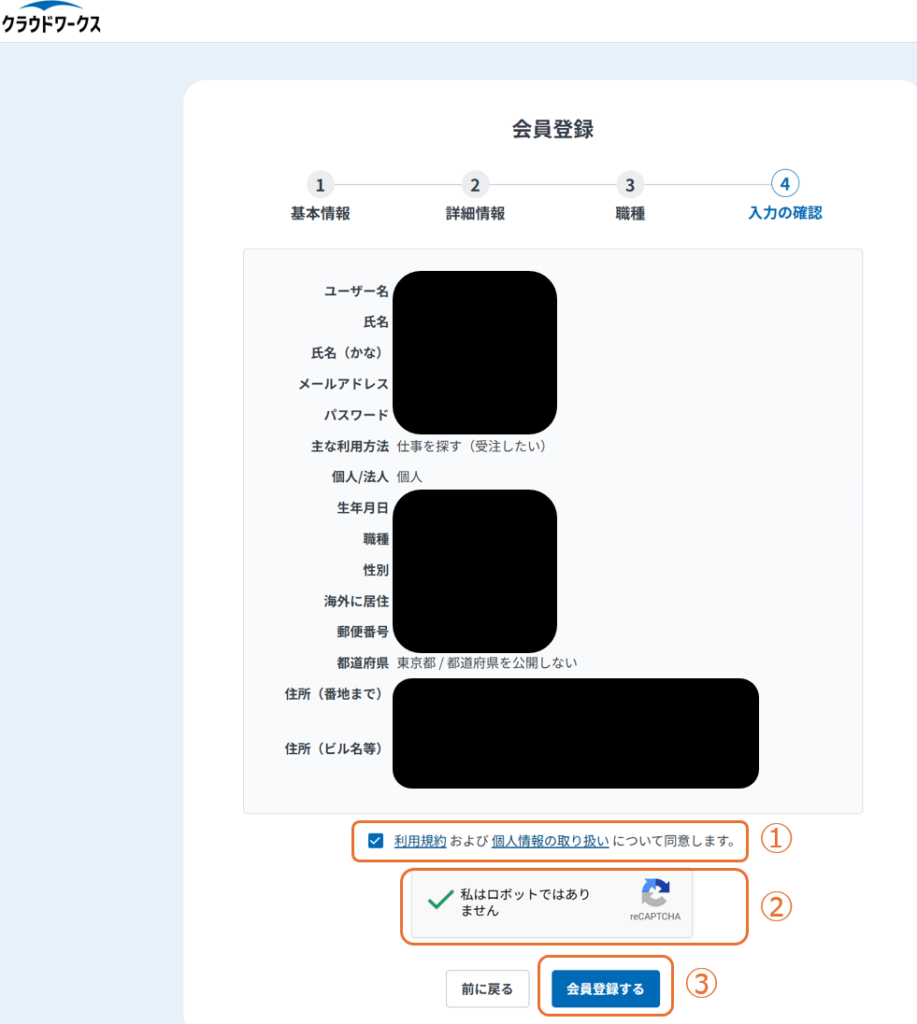This screenshot has width=917, height=1024.
Task: Click the 会員登録する button
Action: tap(605, 989)
